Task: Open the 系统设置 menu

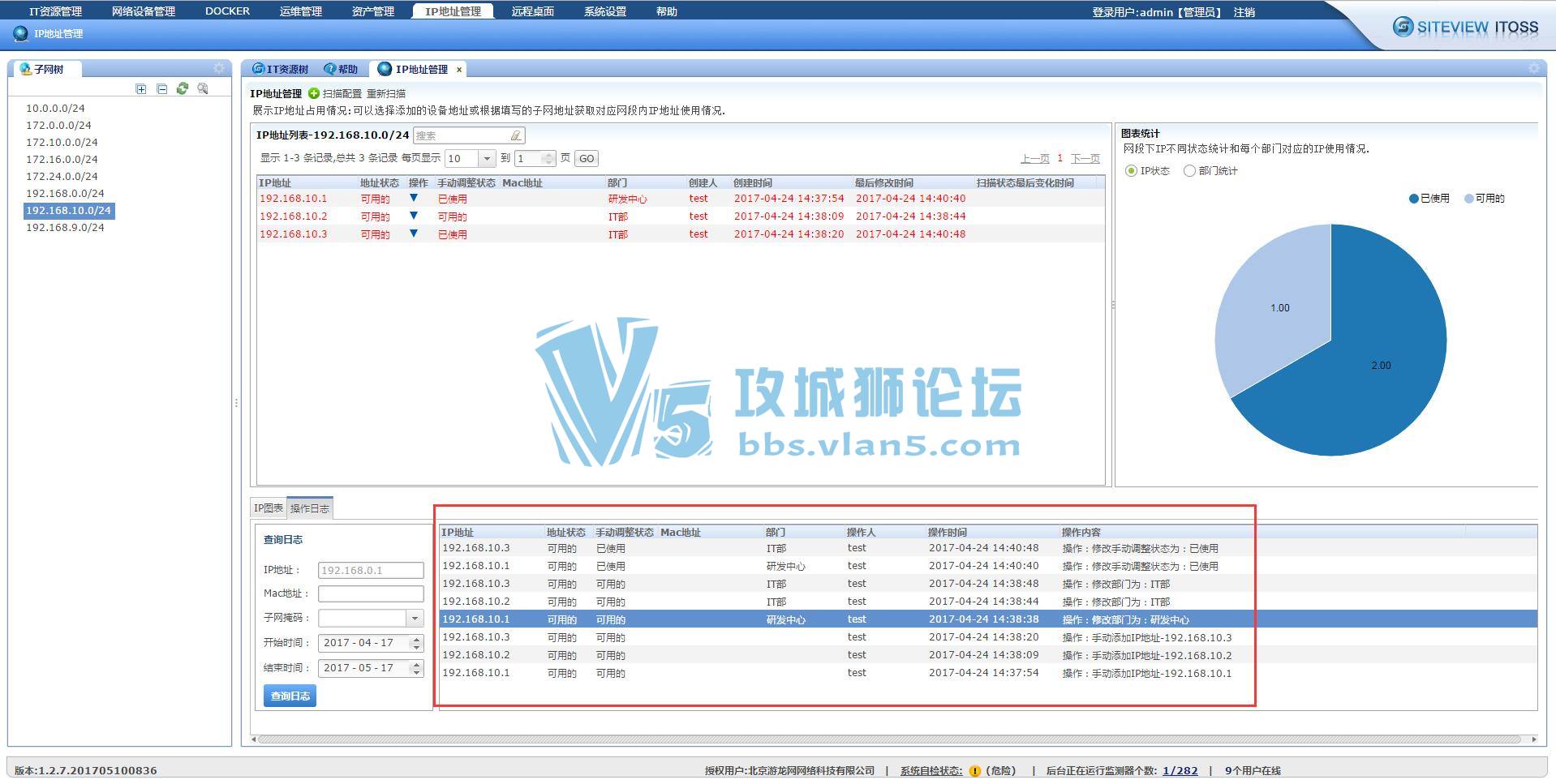Action: click(x=605, y=11)
